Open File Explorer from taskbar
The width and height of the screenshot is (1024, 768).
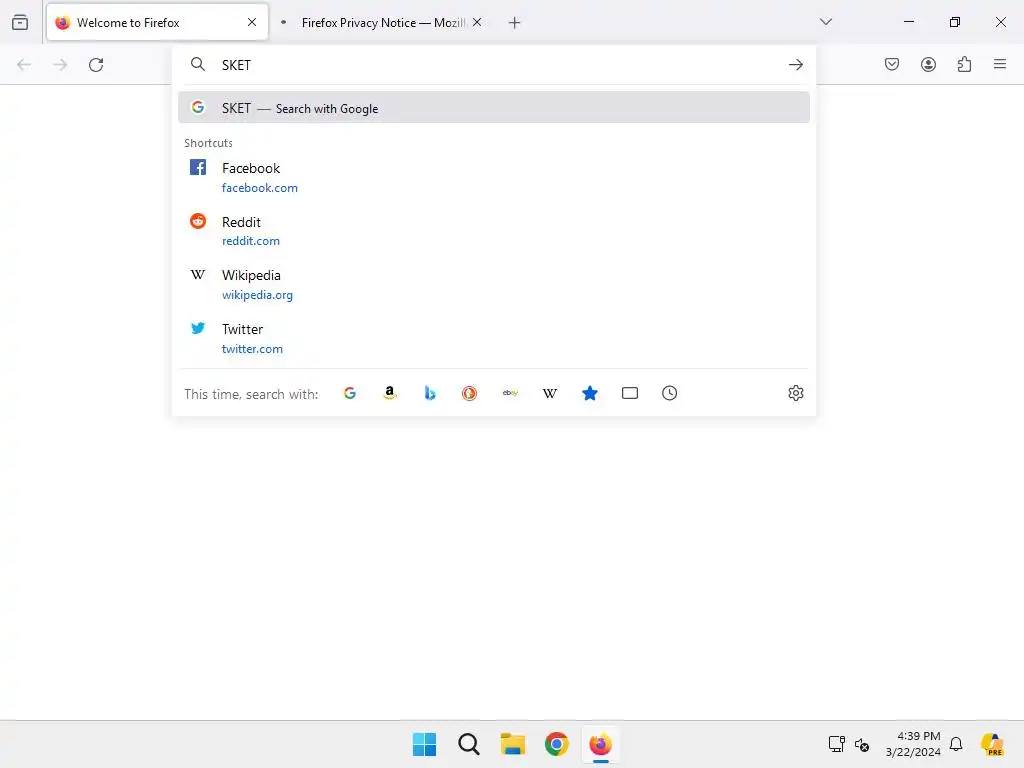(x=513, y=744)
